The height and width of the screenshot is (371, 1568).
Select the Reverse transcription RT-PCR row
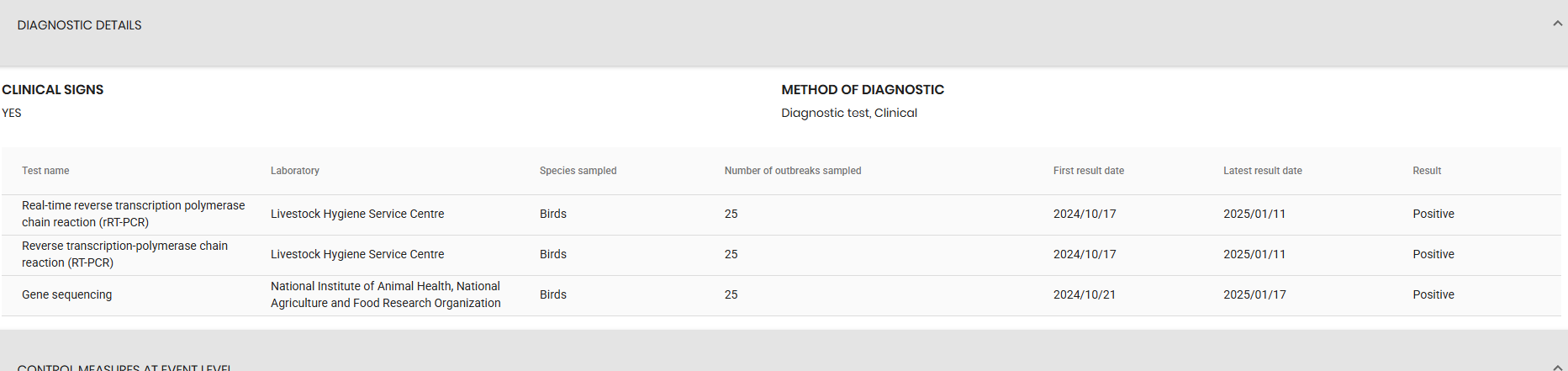point(781,255)
